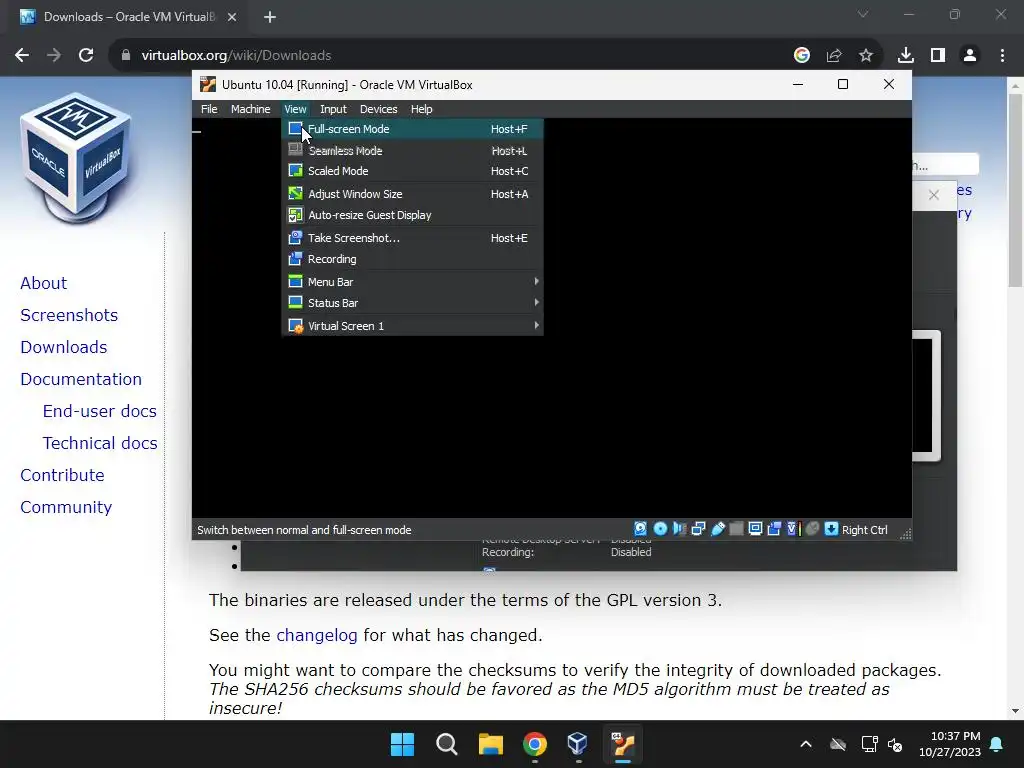Click the share page icon in address bar

(x=834, y=56)
